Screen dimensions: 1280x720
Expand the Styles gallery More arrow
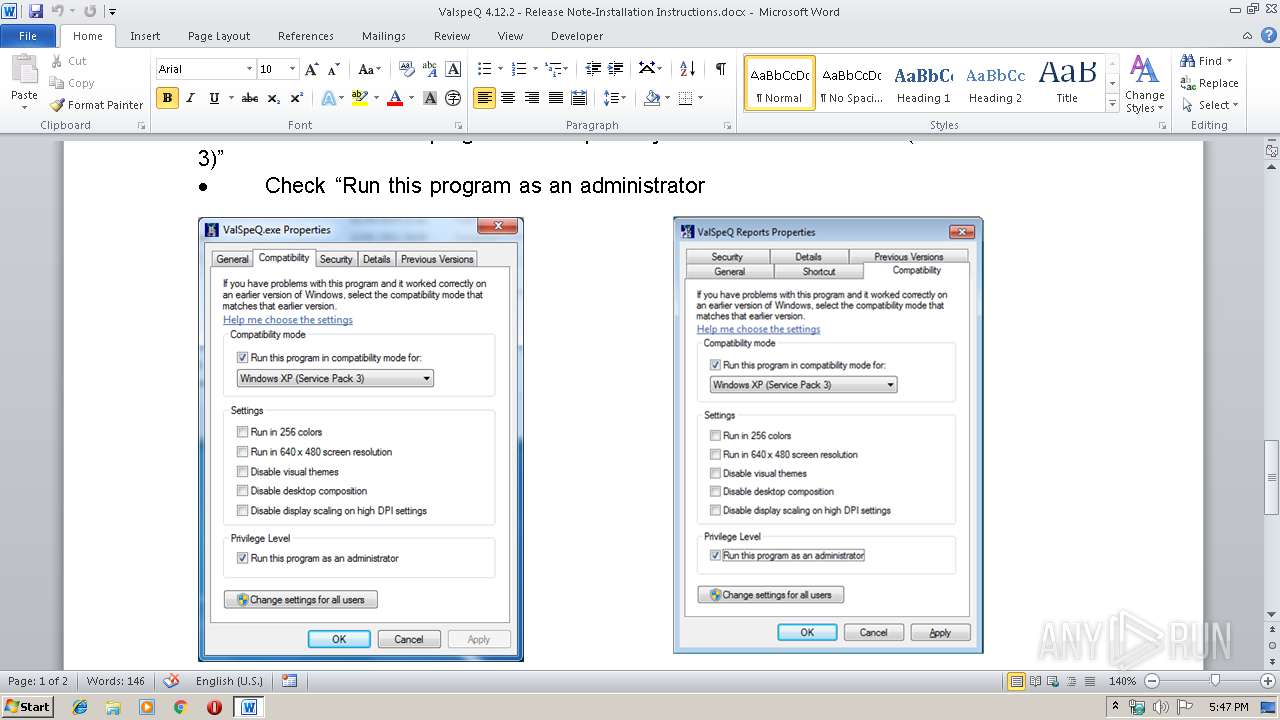(1113, 105)
